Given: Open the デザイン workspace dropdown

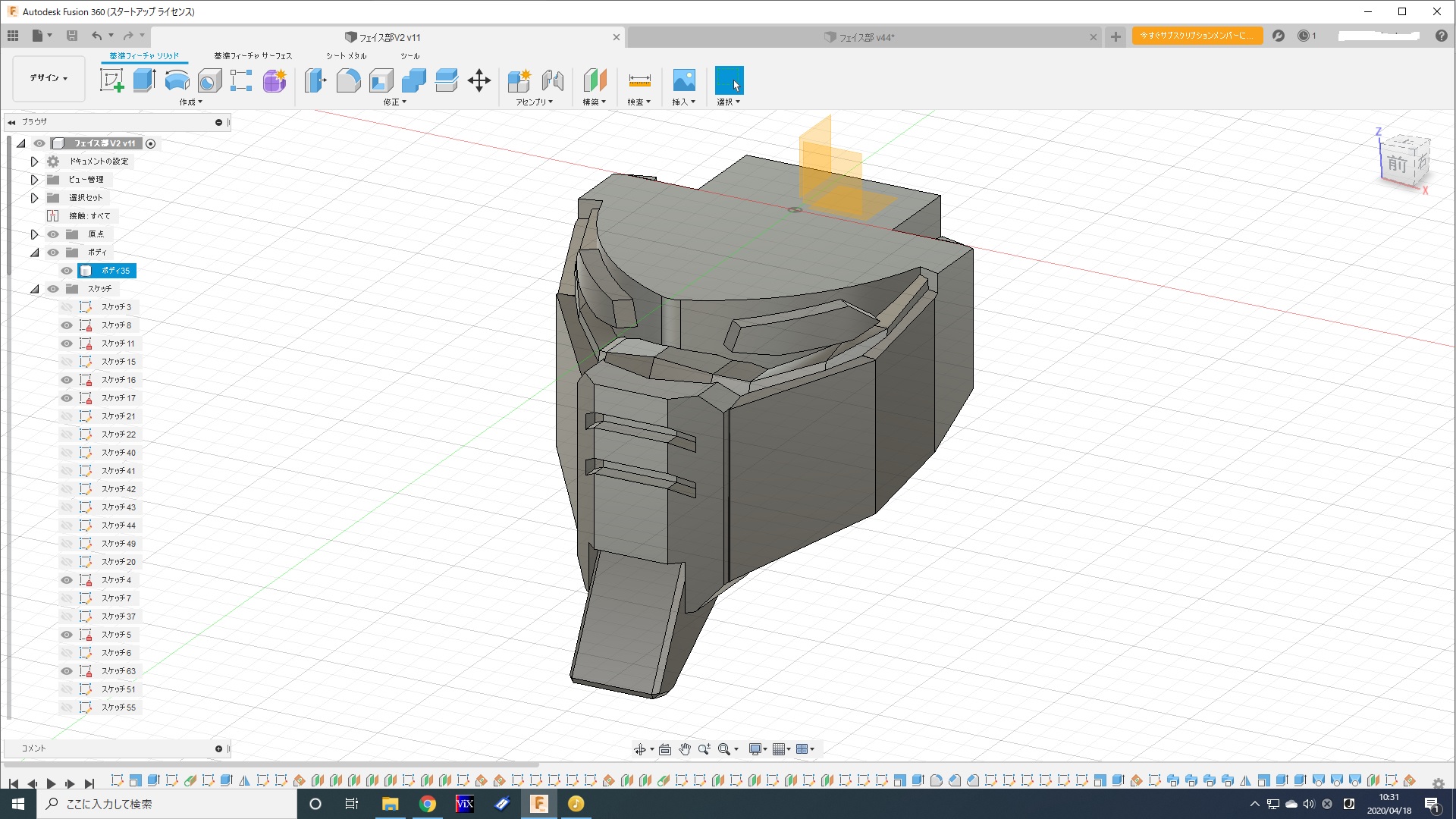Looking at the screenshot, I should click(x=49, y=78).
